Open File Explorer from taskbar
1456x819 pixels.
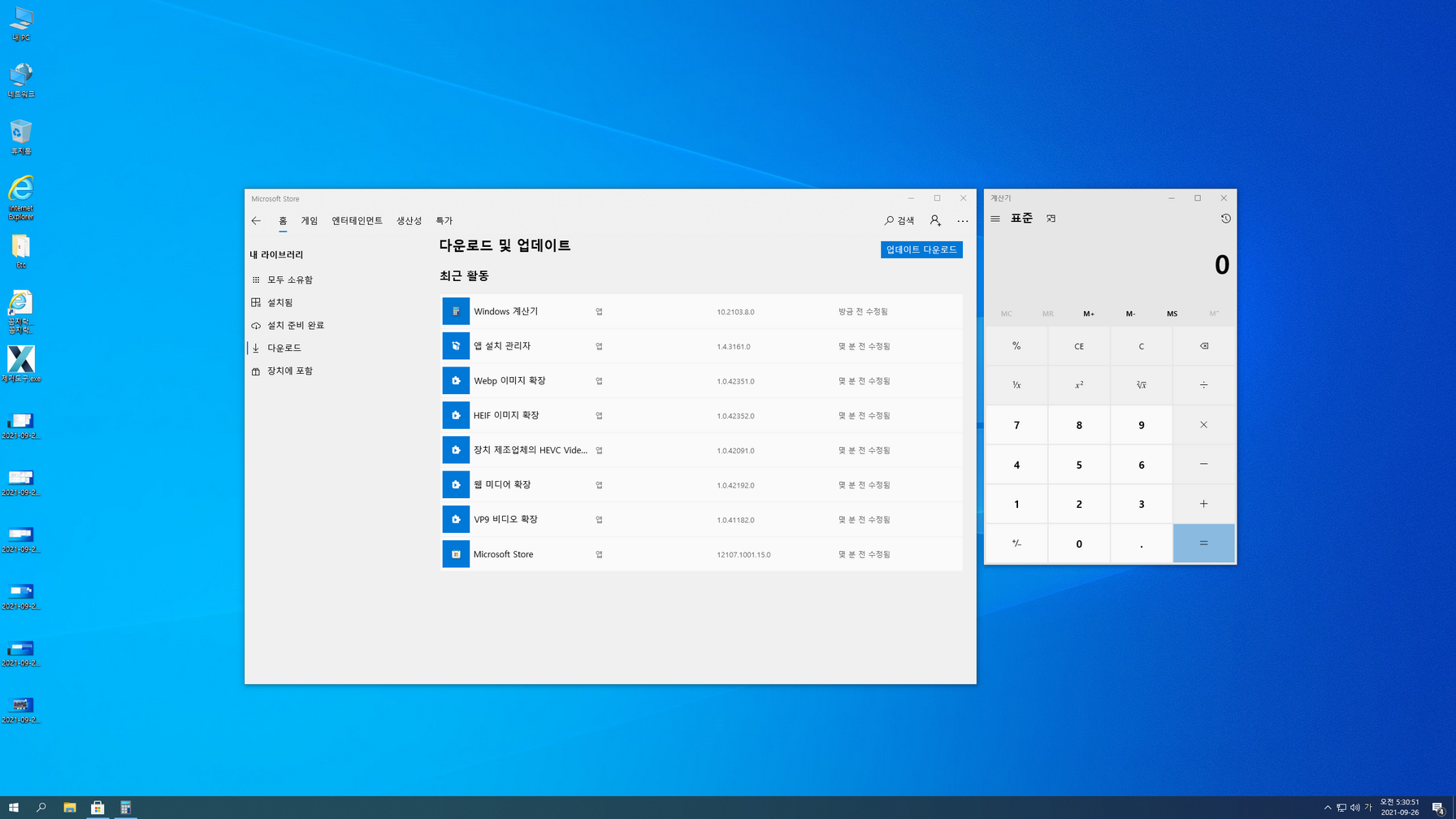pos(70,808)
